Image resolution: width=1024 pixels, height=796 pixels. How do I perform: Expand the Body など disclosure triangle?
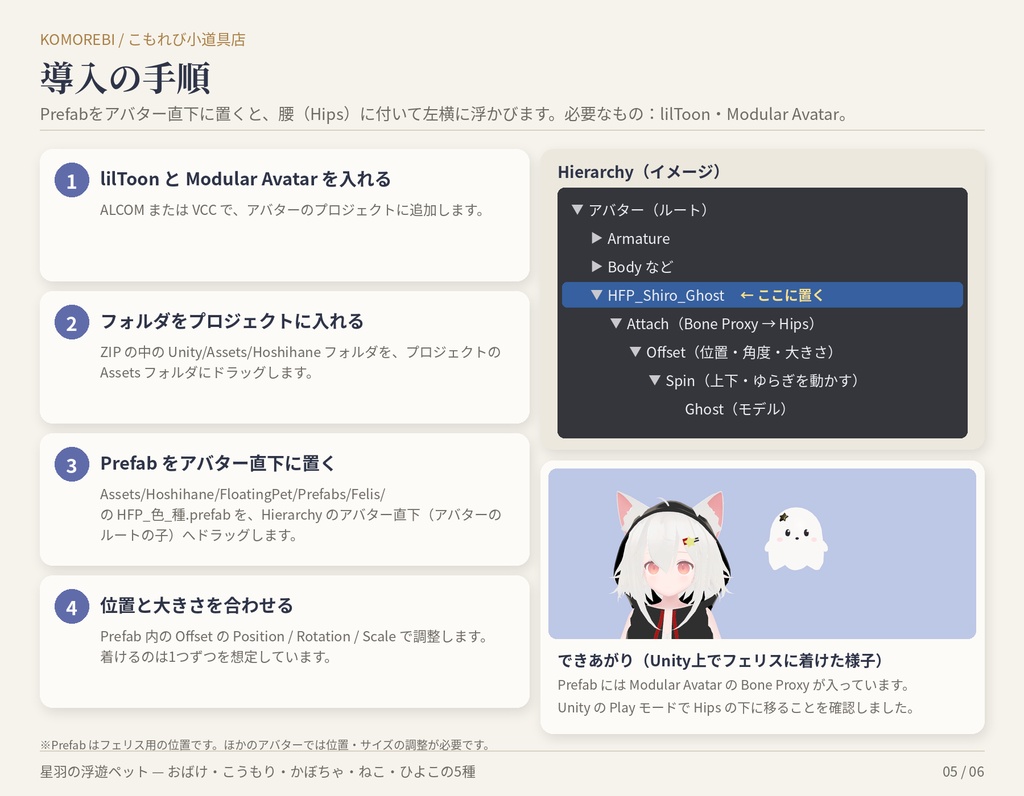[596, 266]
